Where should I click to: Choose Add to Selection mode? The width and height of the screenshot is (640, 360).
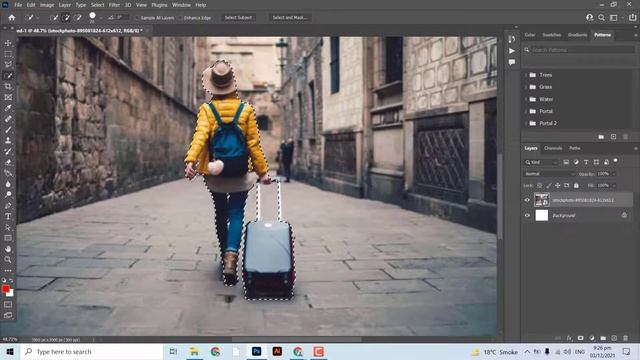point(66,18)
